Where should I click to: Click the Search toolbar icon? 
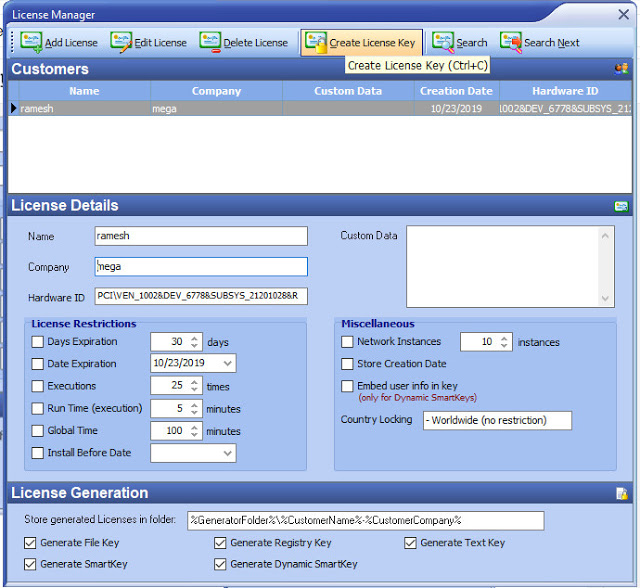tap(443, 42)
